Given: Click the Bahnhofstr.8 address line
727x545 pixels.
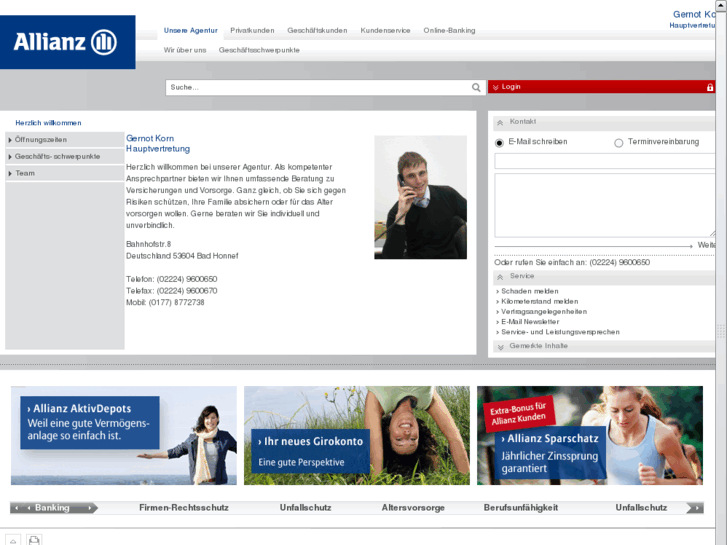Looking at the screenshot, I should [x=148, y=244].
